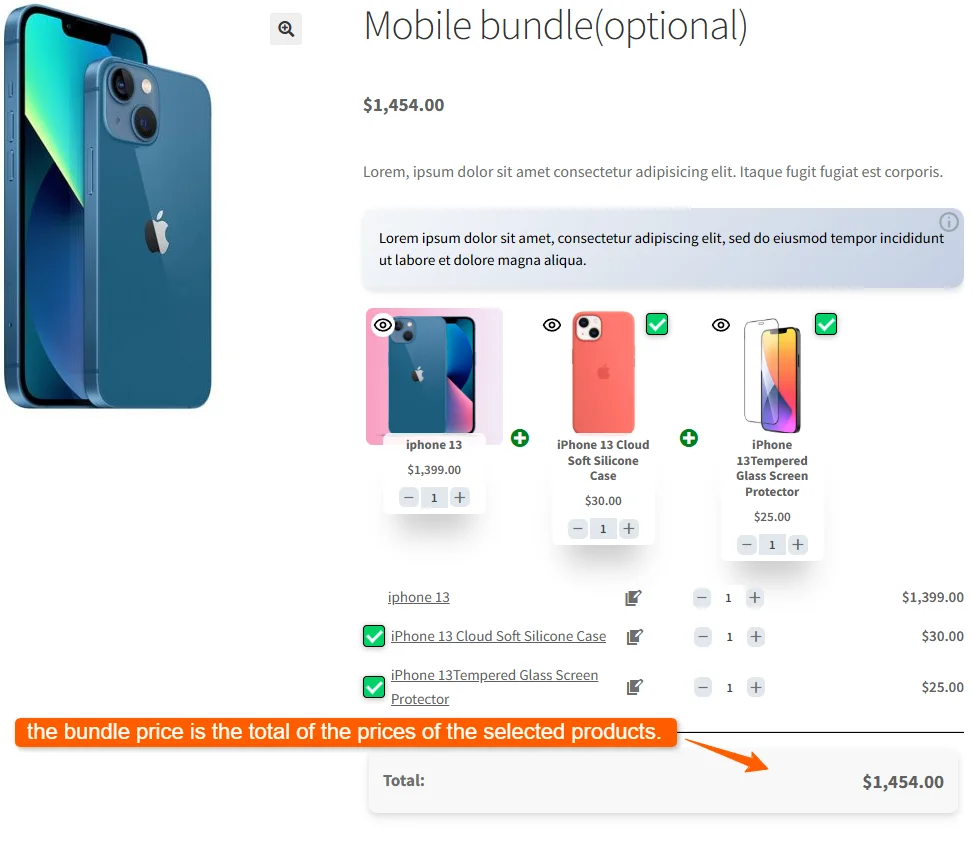This screenshot has width=972, height=842.
Task: Increase Screen Protector card quantity with plus
Action: [x=798, y=545]
